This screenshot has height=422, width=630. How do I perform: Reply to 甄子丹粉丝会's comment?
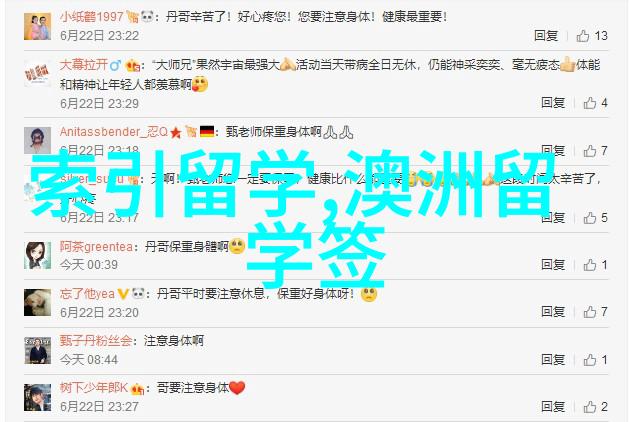coord(553,359)
